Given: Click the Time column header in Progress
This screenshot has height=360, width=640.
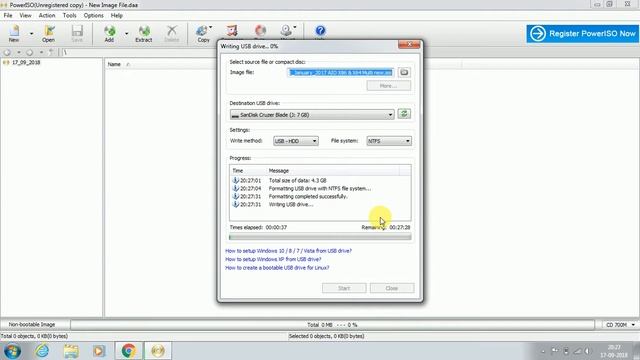Looking at the screenshot, I should (248, 171).
